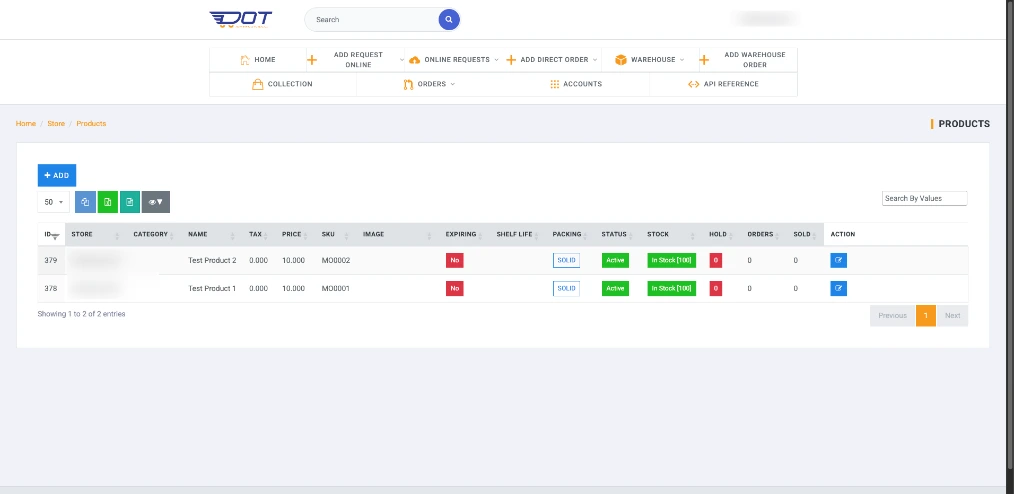Click the top Search input field
Screen dimensions: 1014x494
pos(372,19)
